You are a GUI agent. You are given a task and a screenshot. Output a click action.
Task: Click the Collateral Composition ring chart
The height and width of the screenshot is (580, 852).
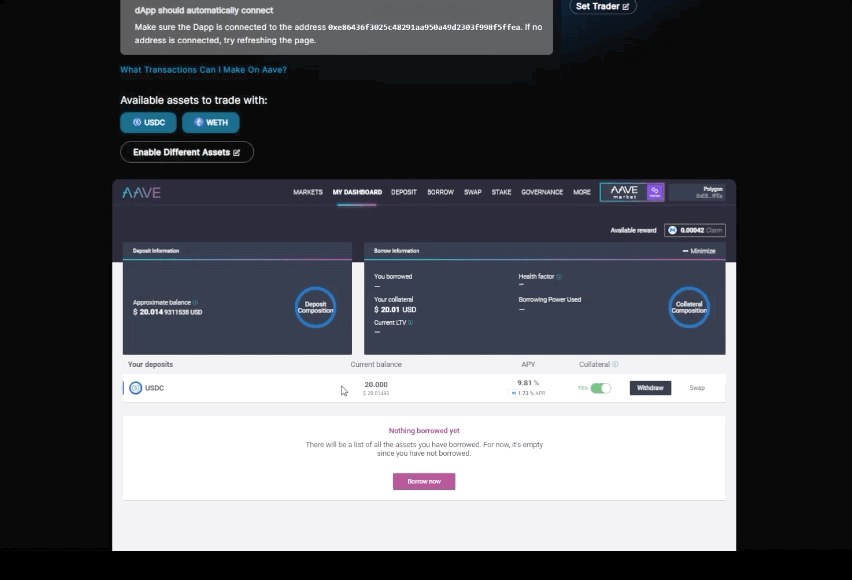click(689, 307)
